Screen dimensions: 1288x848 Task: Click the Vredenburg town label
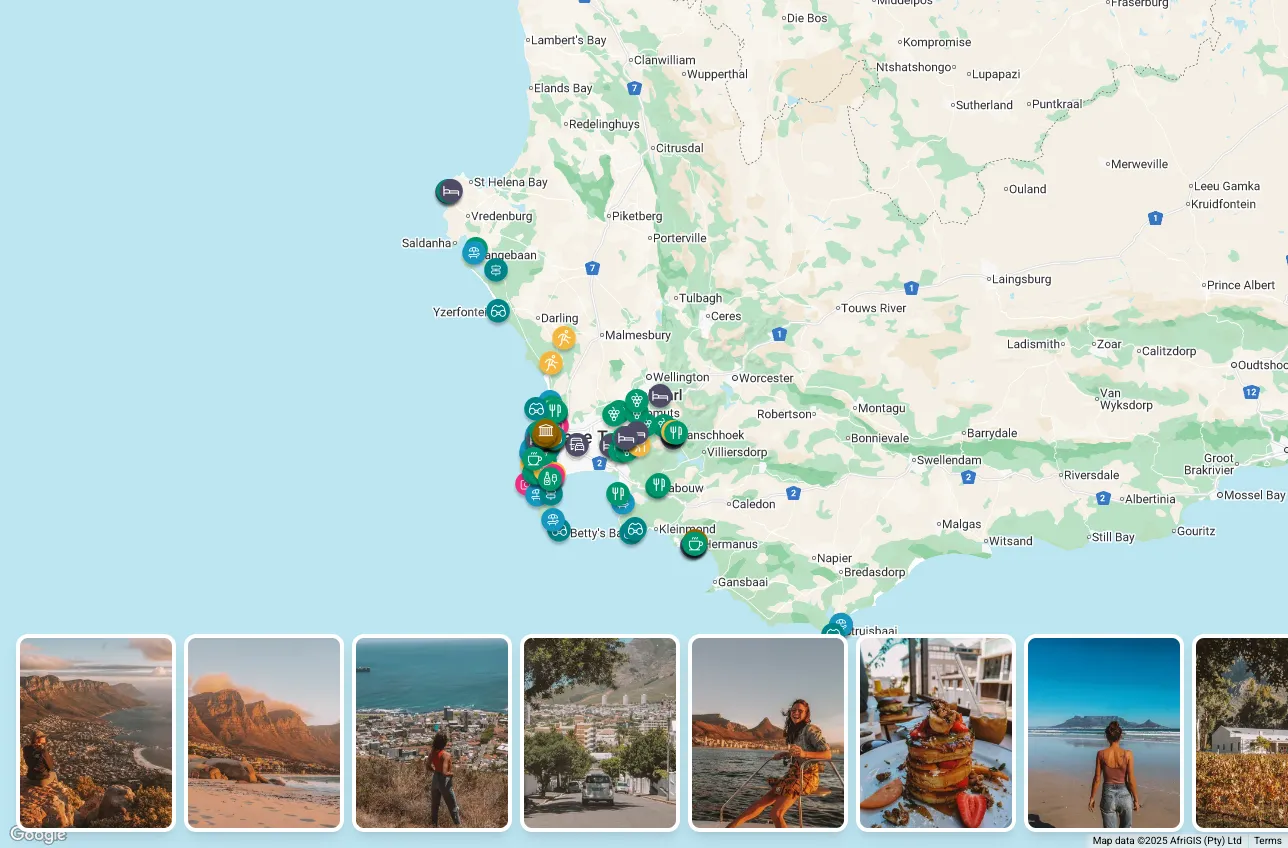[x=502, y=216]
